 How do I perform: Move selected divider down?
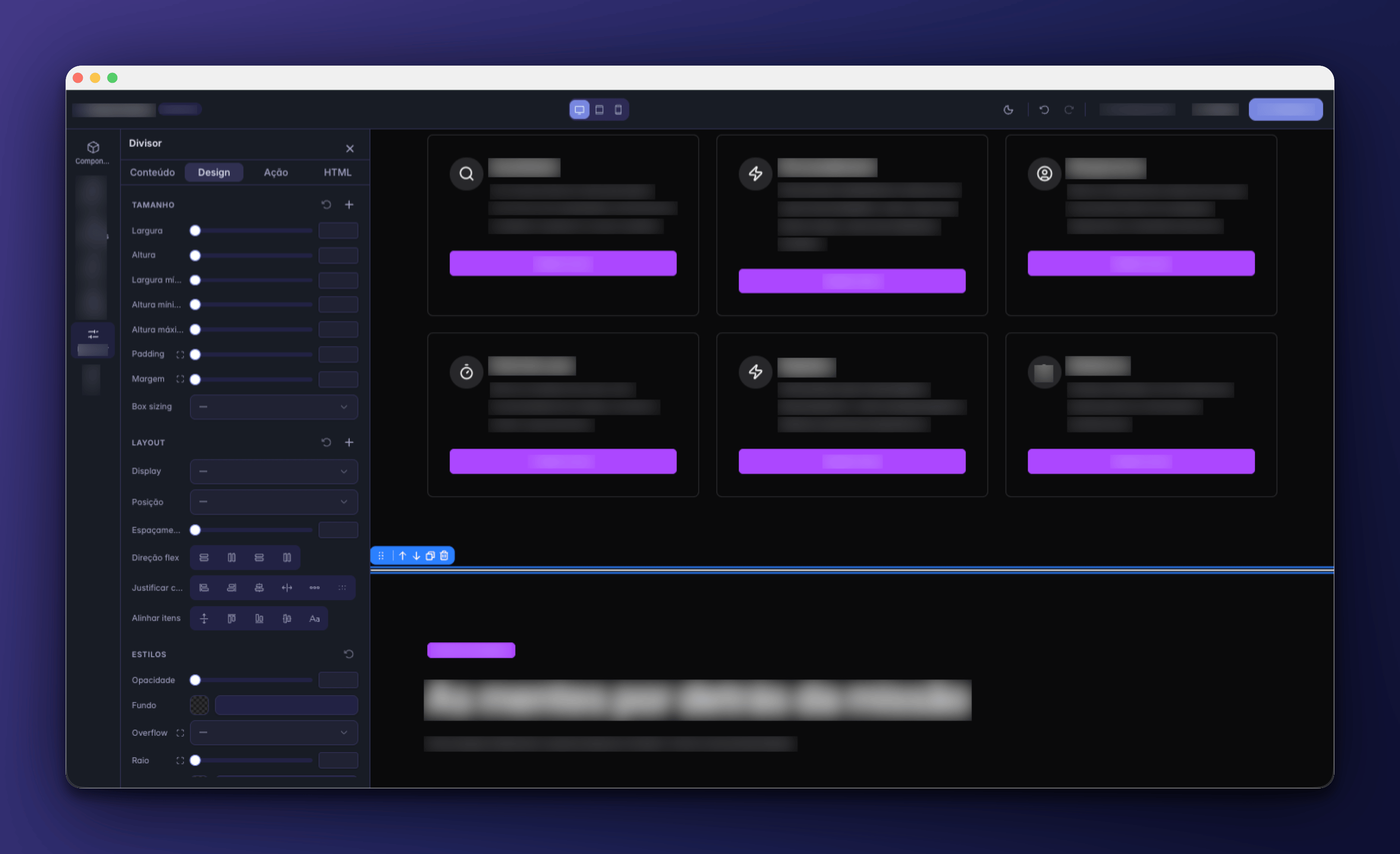coord(416,556)
